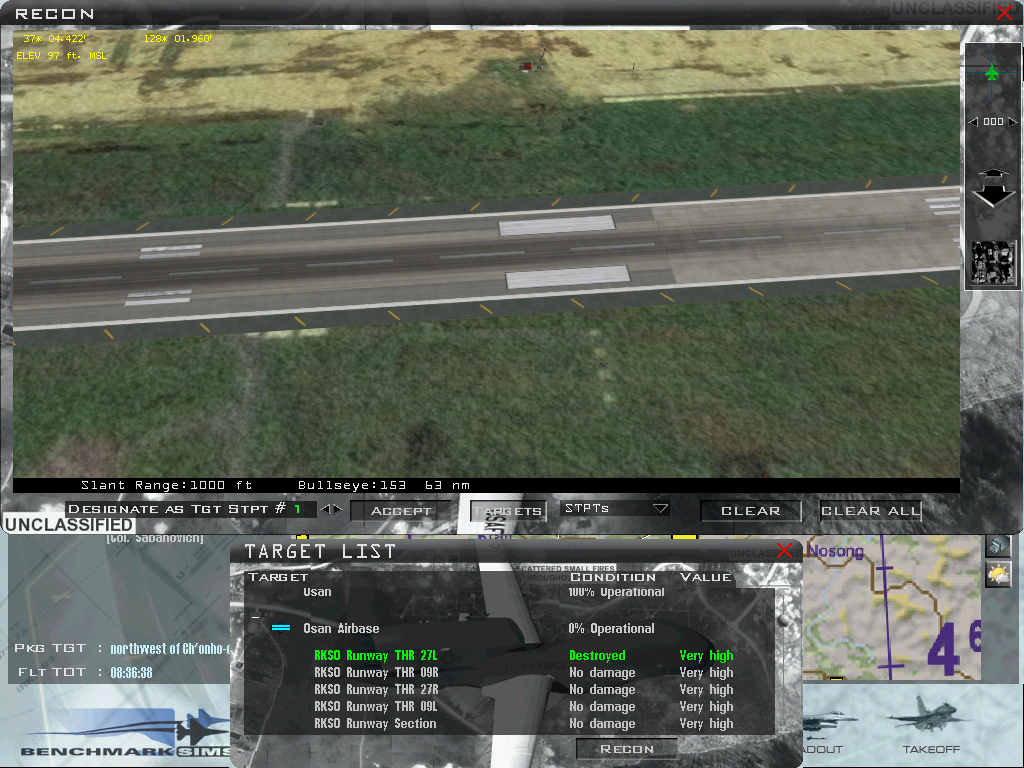Click the Pkg Tgt value text
The height and width of the screenshot is (768, 1024).
[170, 648]
